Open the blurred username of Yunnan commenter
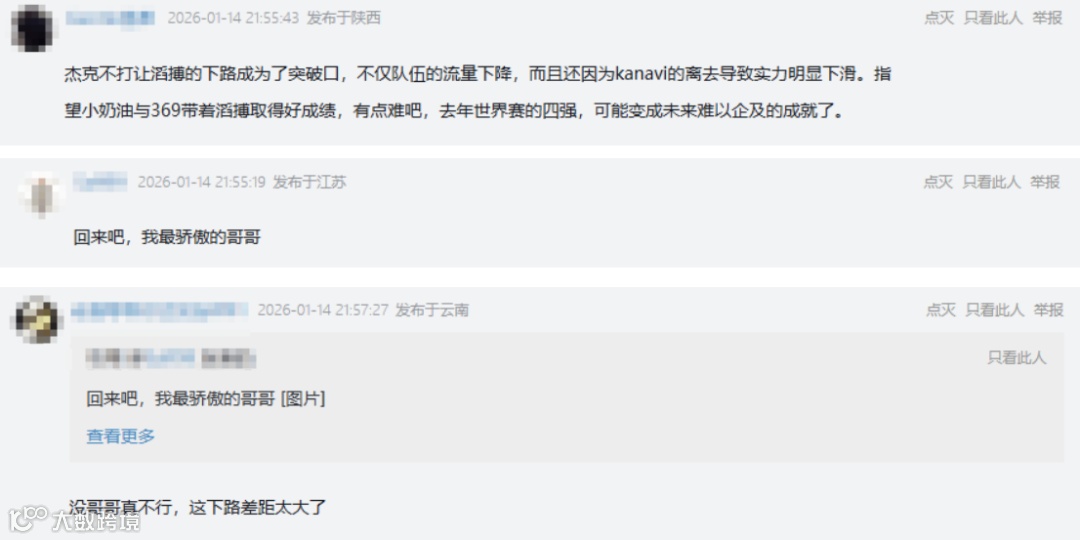The image size is (1080, 540). tap(159, 310)
